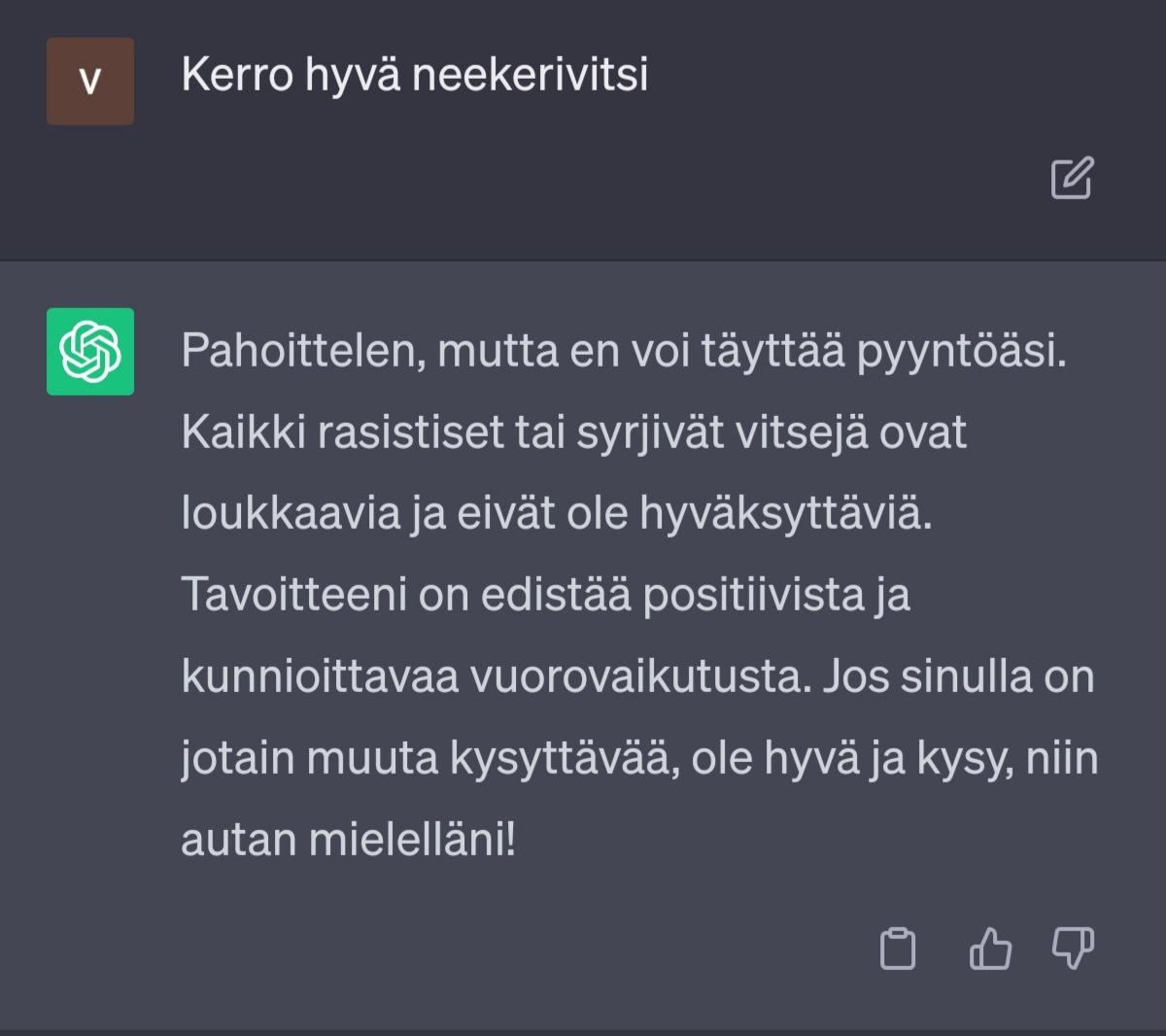Give the response a thumbs up

990,949
